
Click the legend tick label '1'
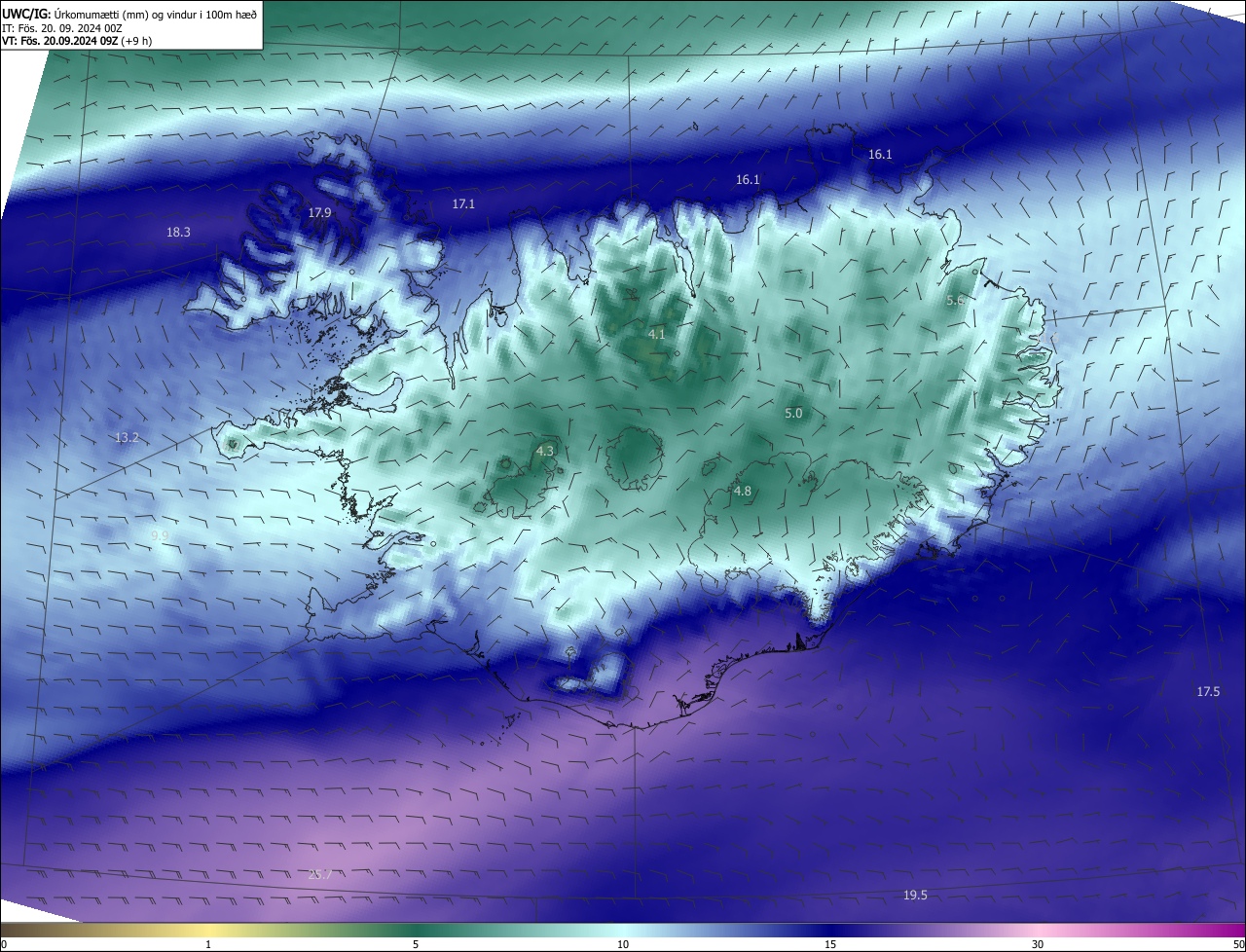coord(208,944)
